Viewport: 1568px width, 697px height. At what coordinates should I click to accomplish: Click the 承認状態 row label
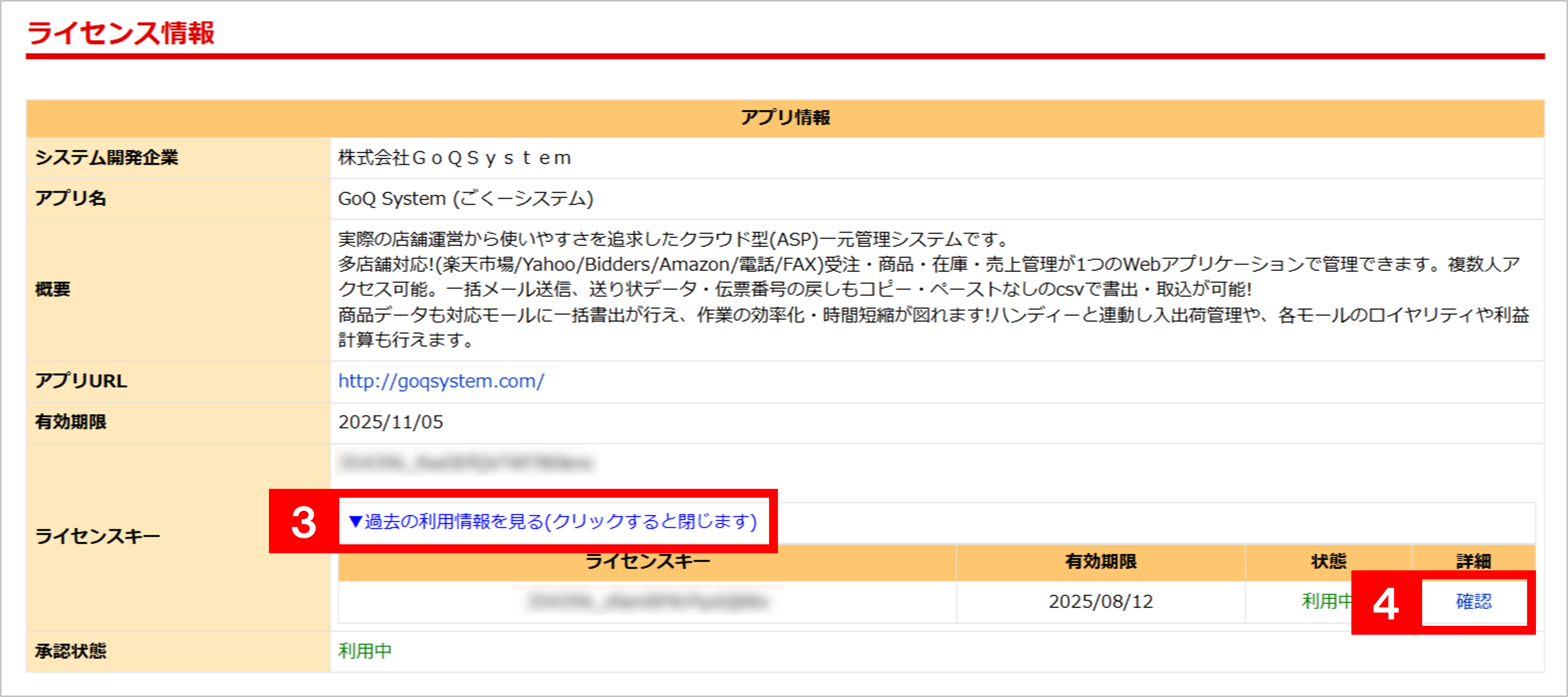coord(70,651)
